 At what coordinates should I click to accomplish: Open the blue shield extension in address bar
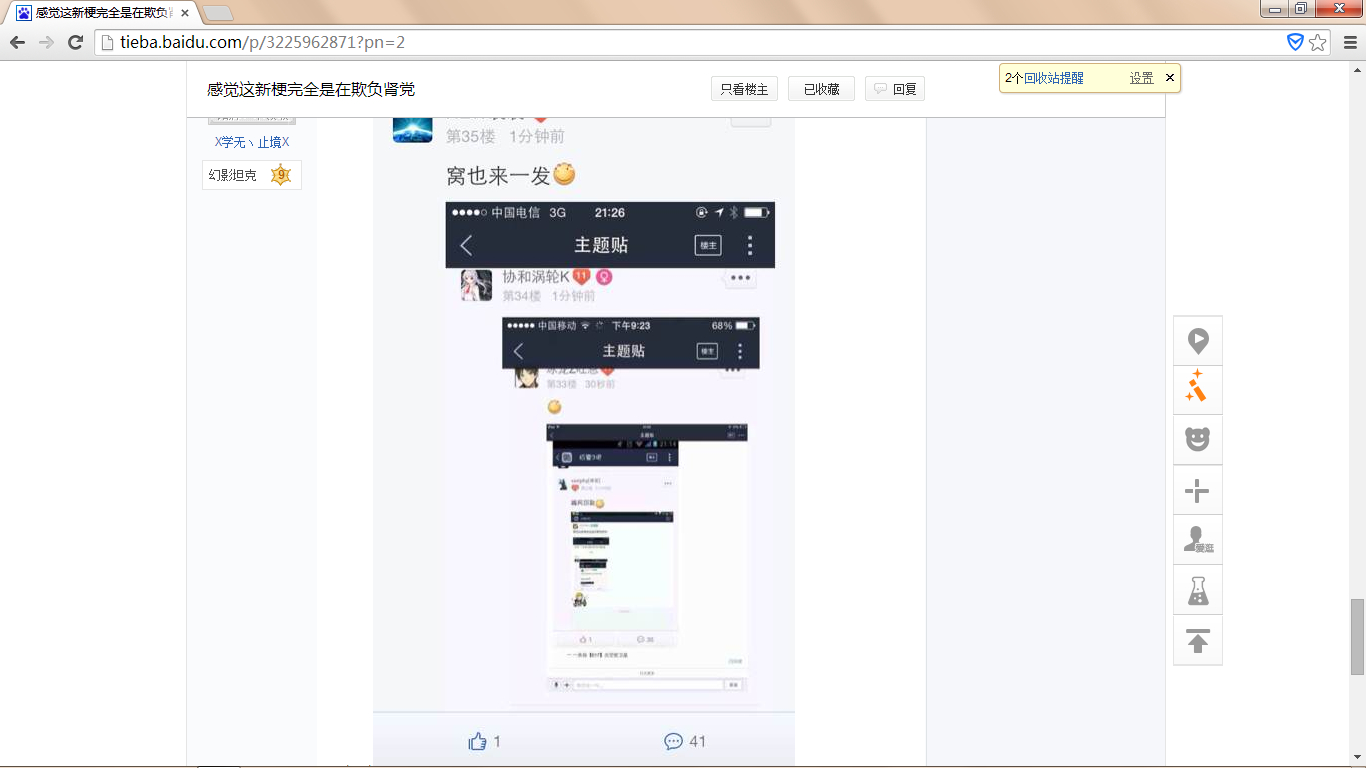click(1295, 42)
